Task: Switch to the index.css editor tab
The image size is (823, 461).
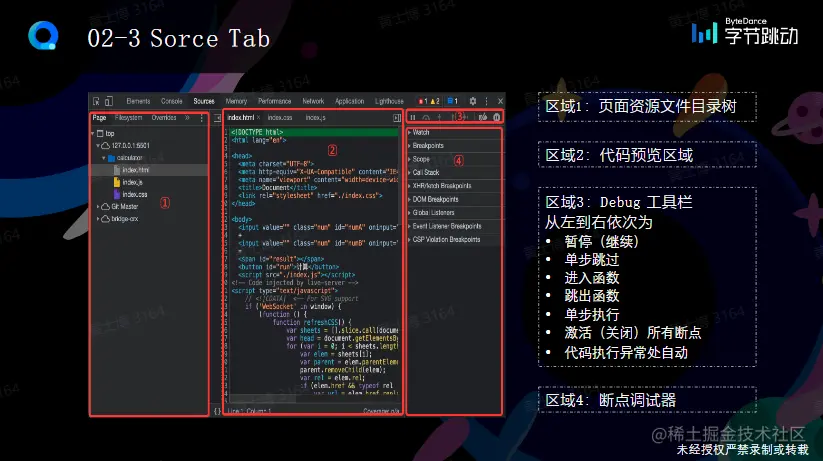Action: 280,118
